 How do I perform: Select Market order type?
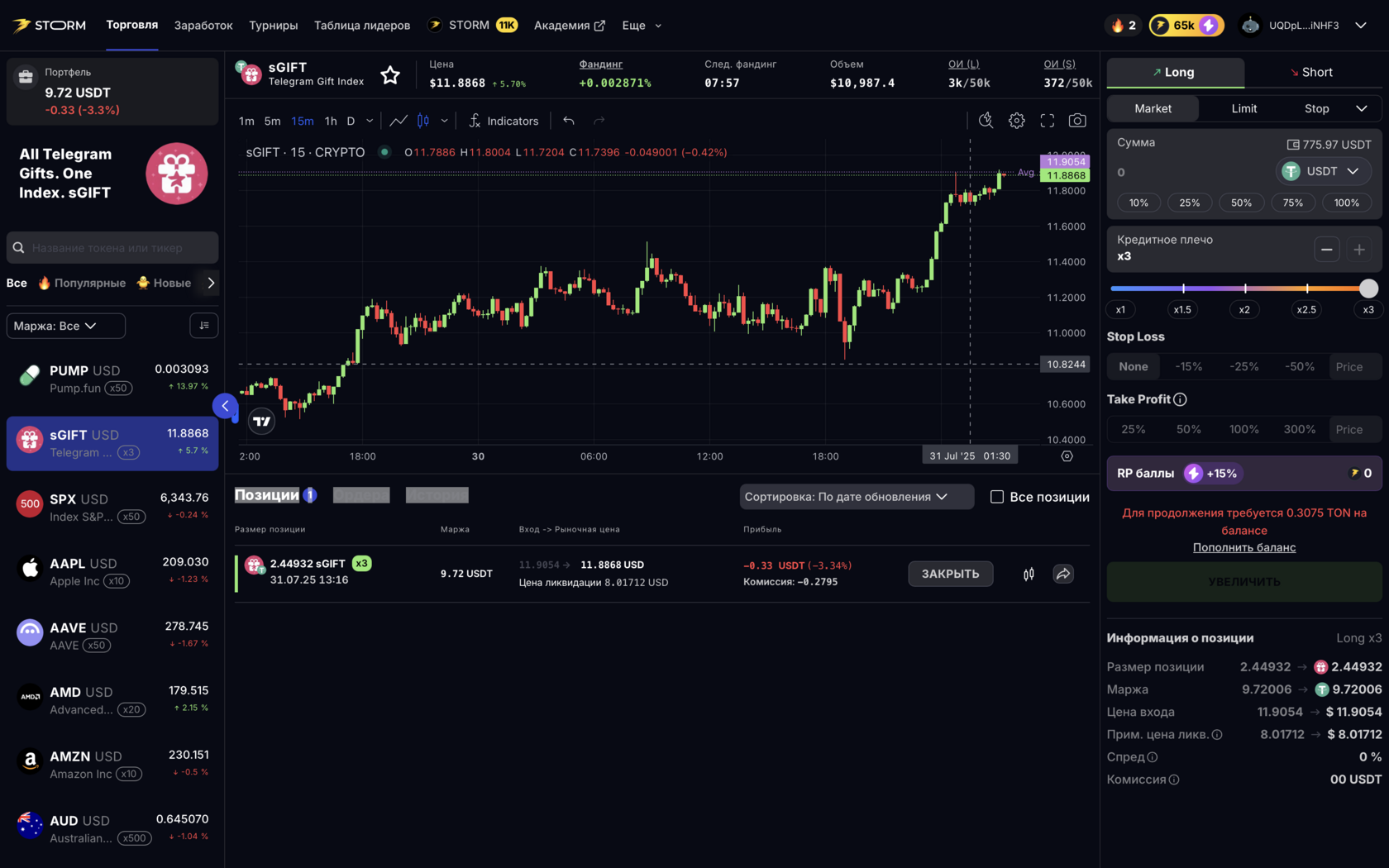pyautogui.click(x=1153, y=108)
